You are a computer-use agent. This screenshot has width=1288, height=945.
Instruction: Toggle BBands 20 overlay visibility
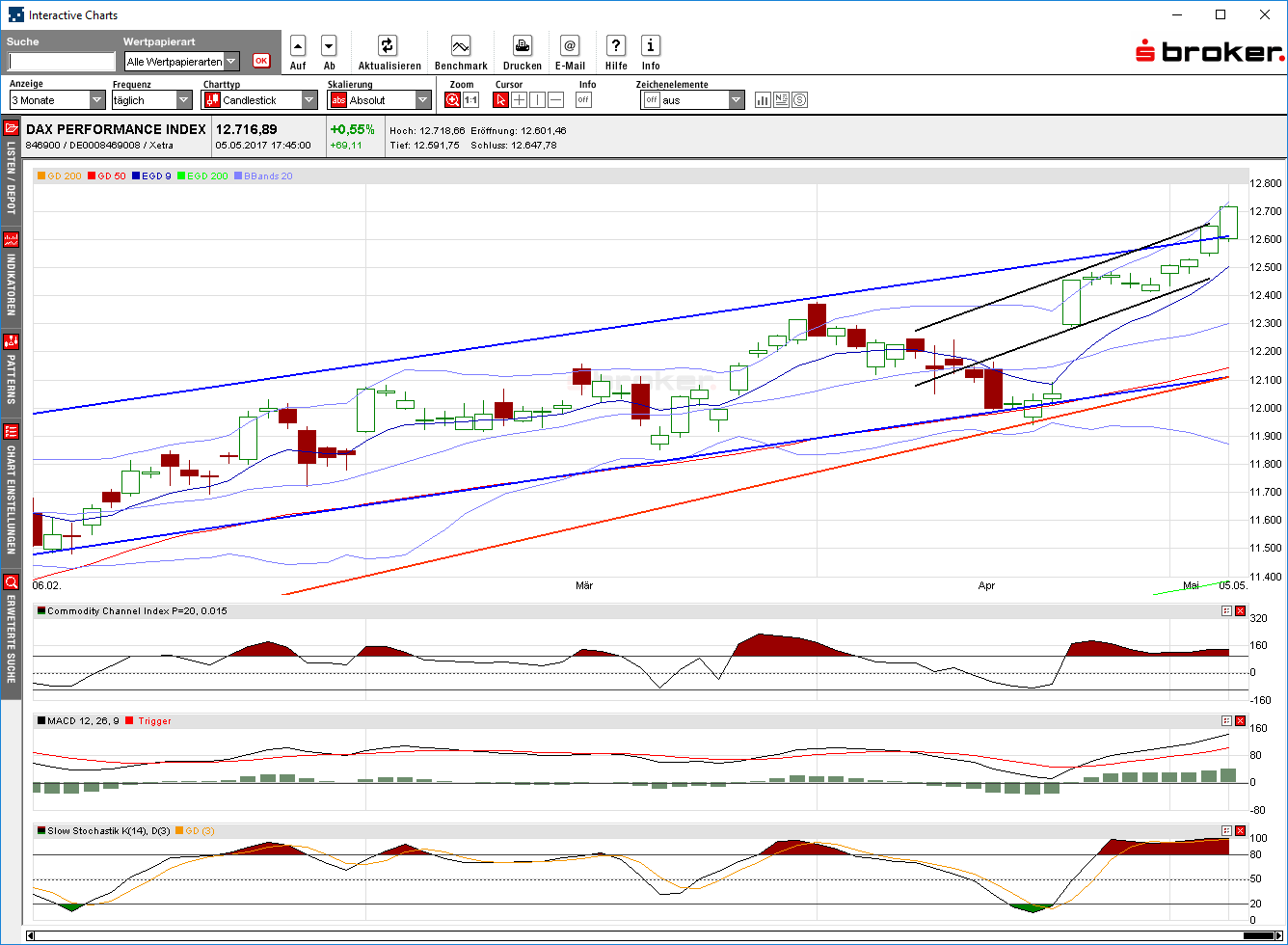click(x=263, y=175)
